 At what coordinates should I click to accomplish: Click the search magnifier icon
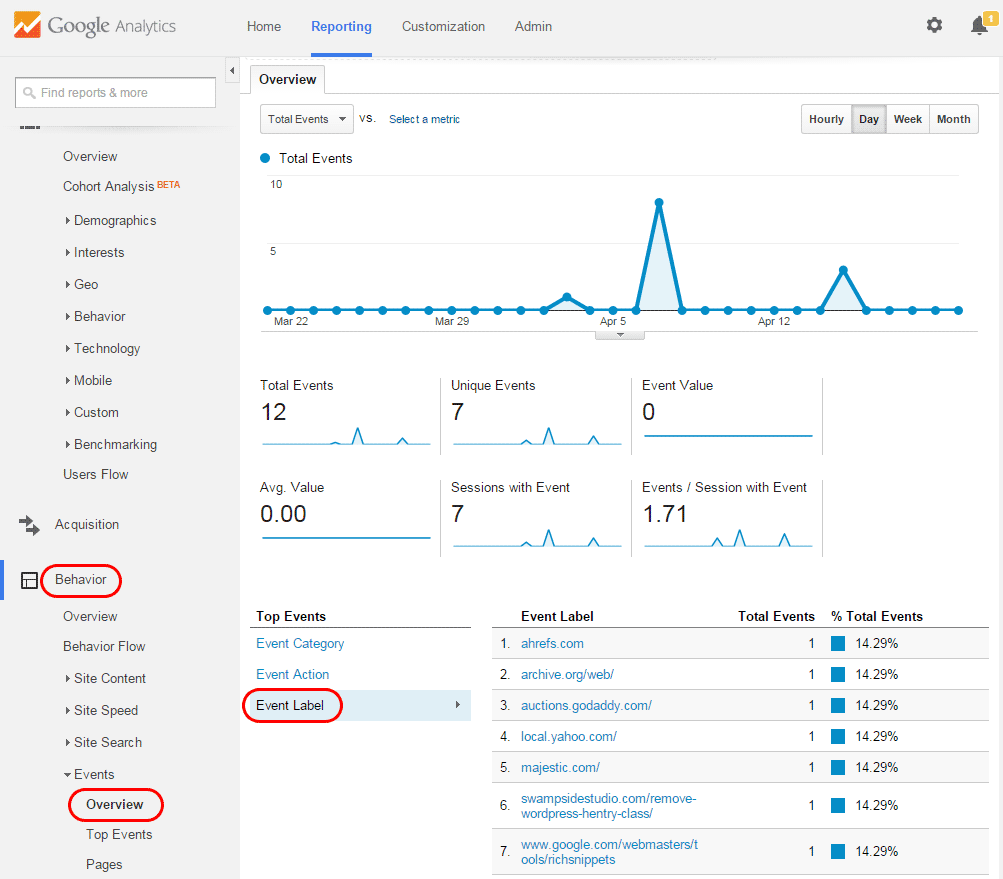point(29,93)
